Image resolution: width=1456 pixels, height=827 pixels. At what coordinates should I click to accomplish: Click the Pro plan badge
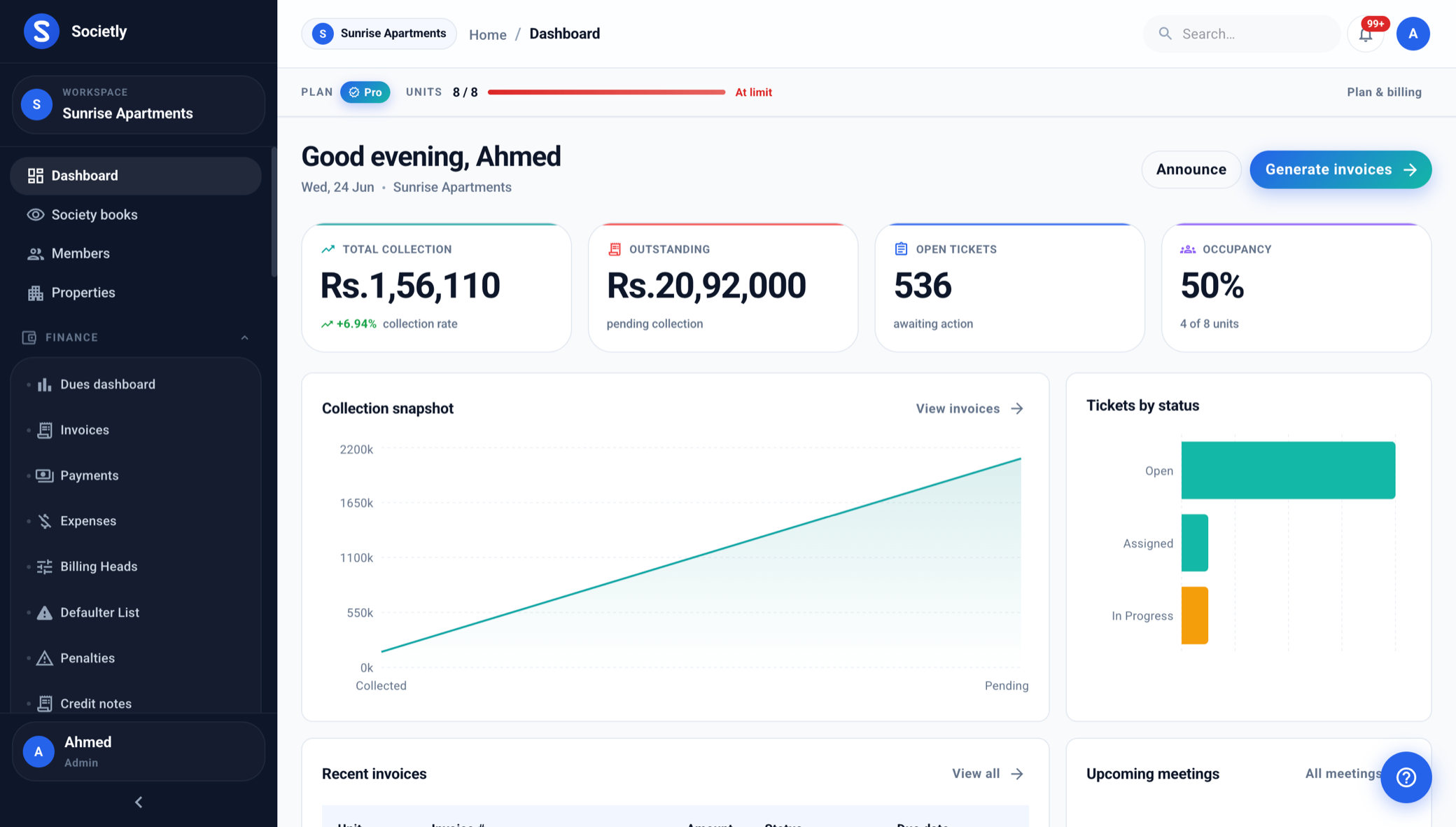click(365, 92)
